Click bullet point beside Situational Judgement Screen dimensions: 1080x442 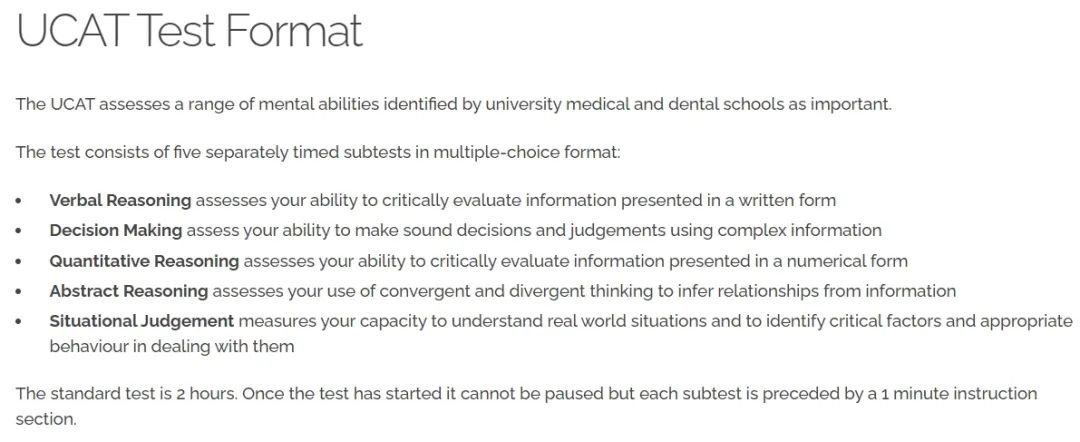click(19, 322)
